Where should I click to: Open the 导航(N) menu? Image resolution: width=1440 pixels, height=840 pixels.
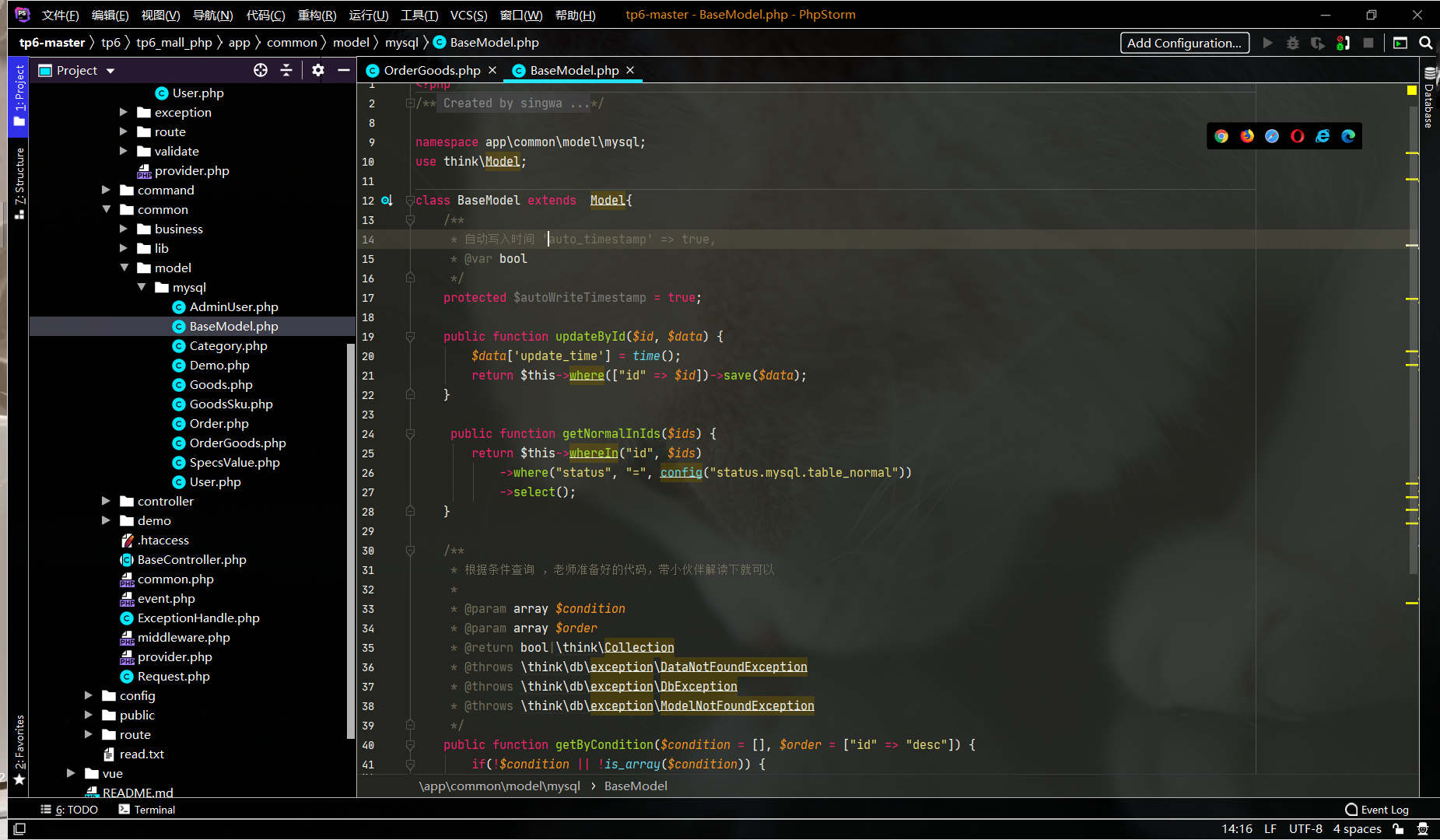click(x=212, y=15)
